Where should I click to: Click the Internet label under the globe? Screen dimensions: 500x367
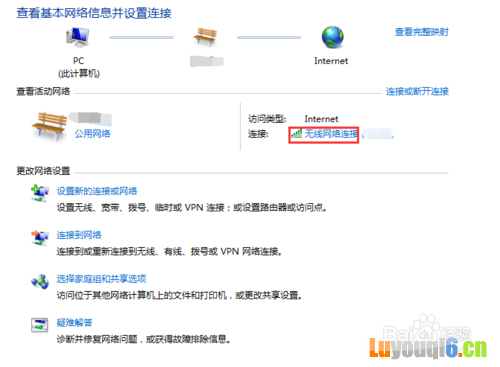coord(331,61)
